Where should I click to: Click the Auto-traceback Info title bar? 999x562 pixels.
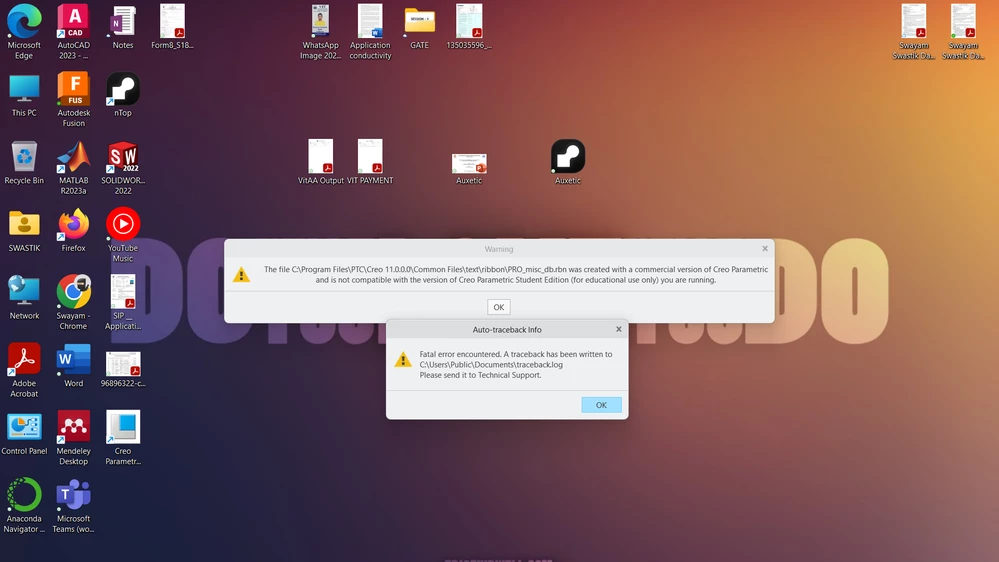[x=507, y=329]
